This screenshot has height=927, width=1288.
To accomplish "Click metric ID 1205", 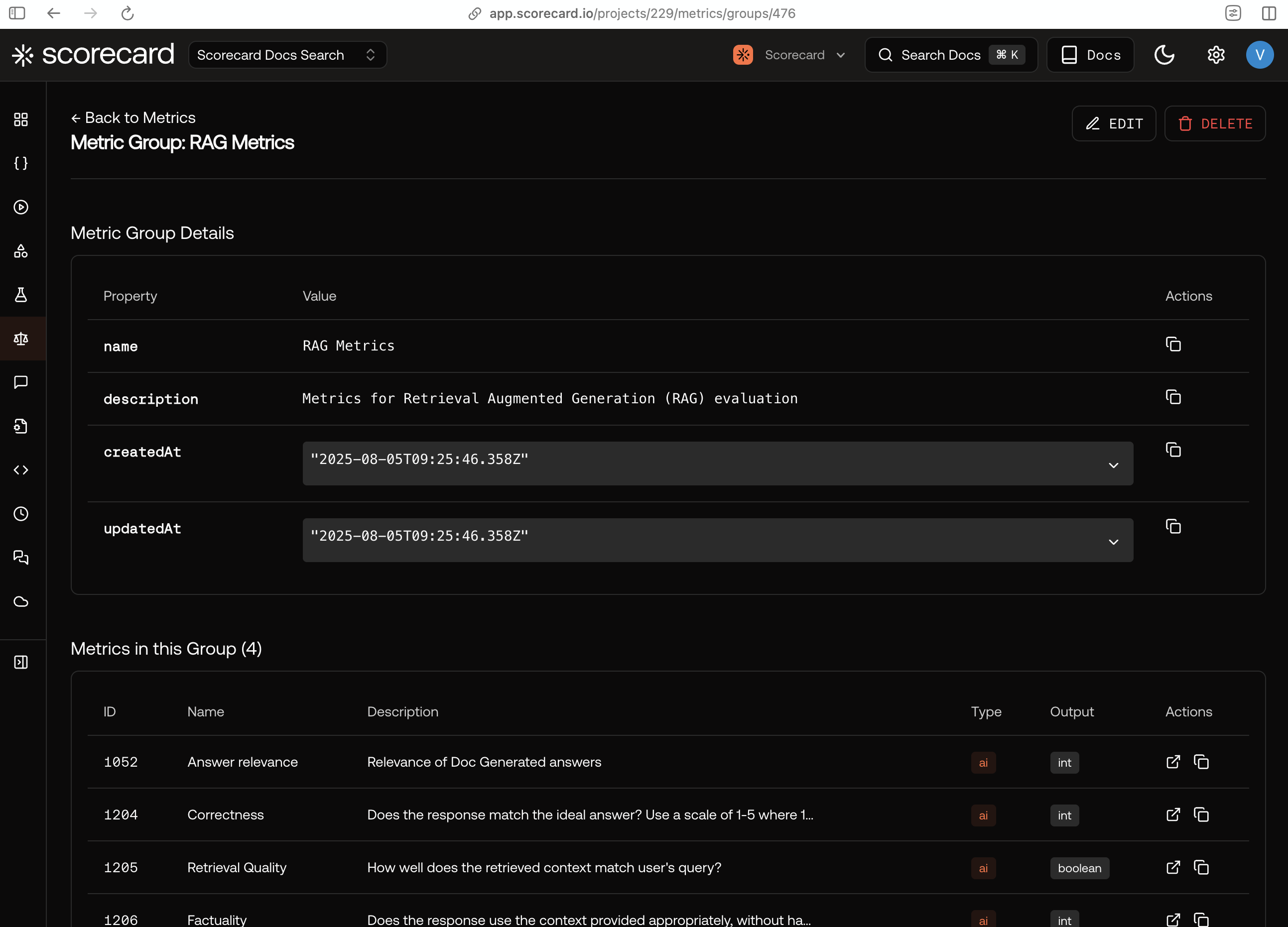I will (x=121, y=867).
